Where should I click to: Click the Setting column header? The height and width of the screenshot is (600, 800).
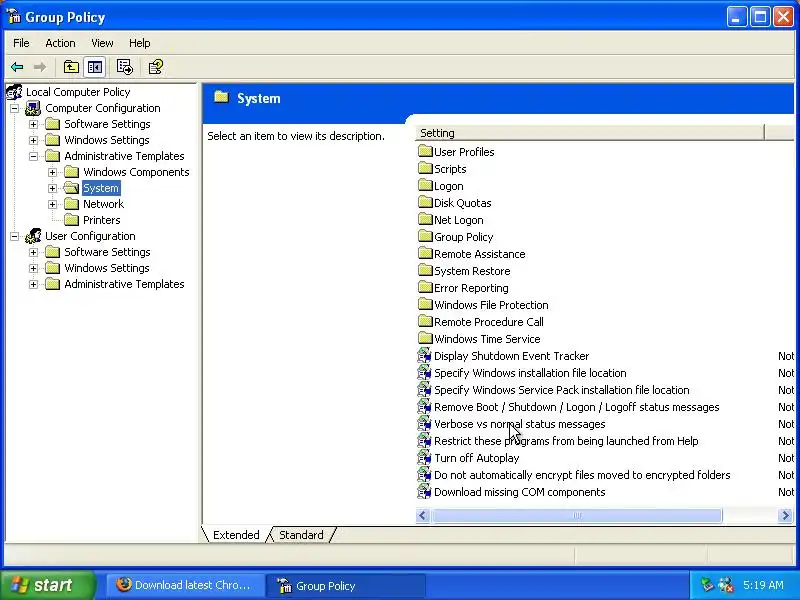click(x=590, y=133)
